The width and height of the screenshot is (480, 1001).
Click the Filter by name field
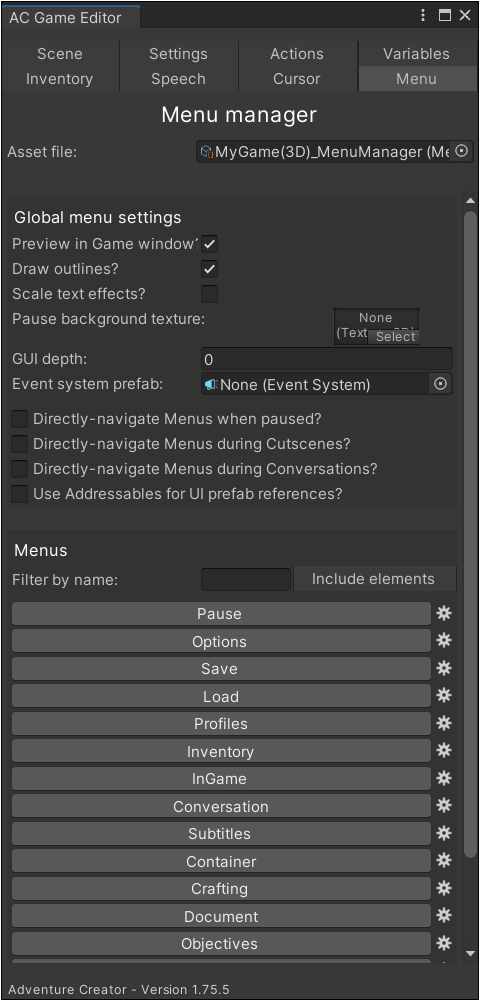pyautogui.click(x=246, y=580)
